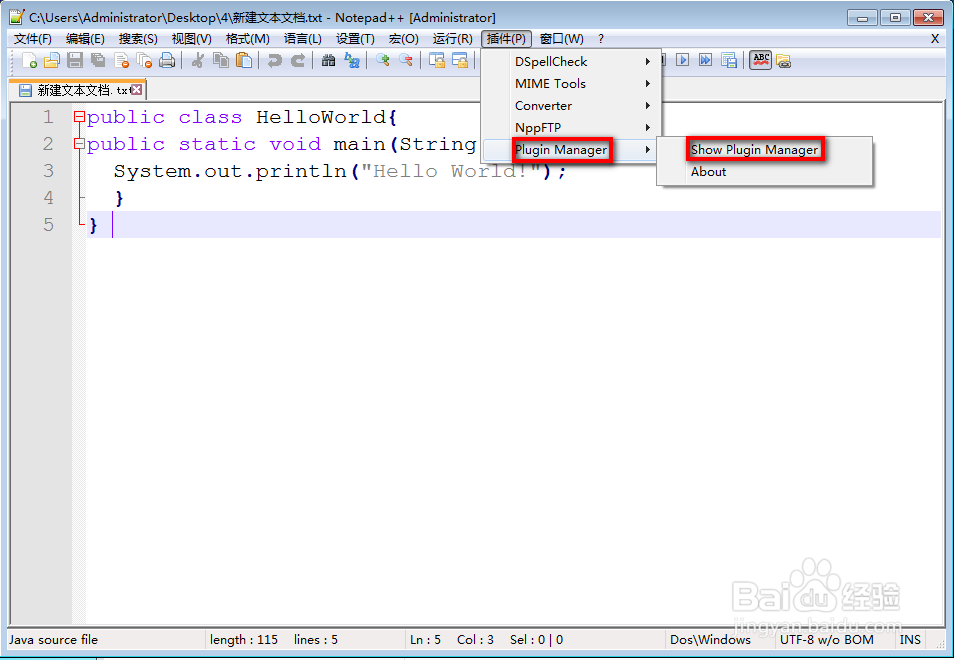Select the 新建文本文档.txt document tab

click(77, 90)
